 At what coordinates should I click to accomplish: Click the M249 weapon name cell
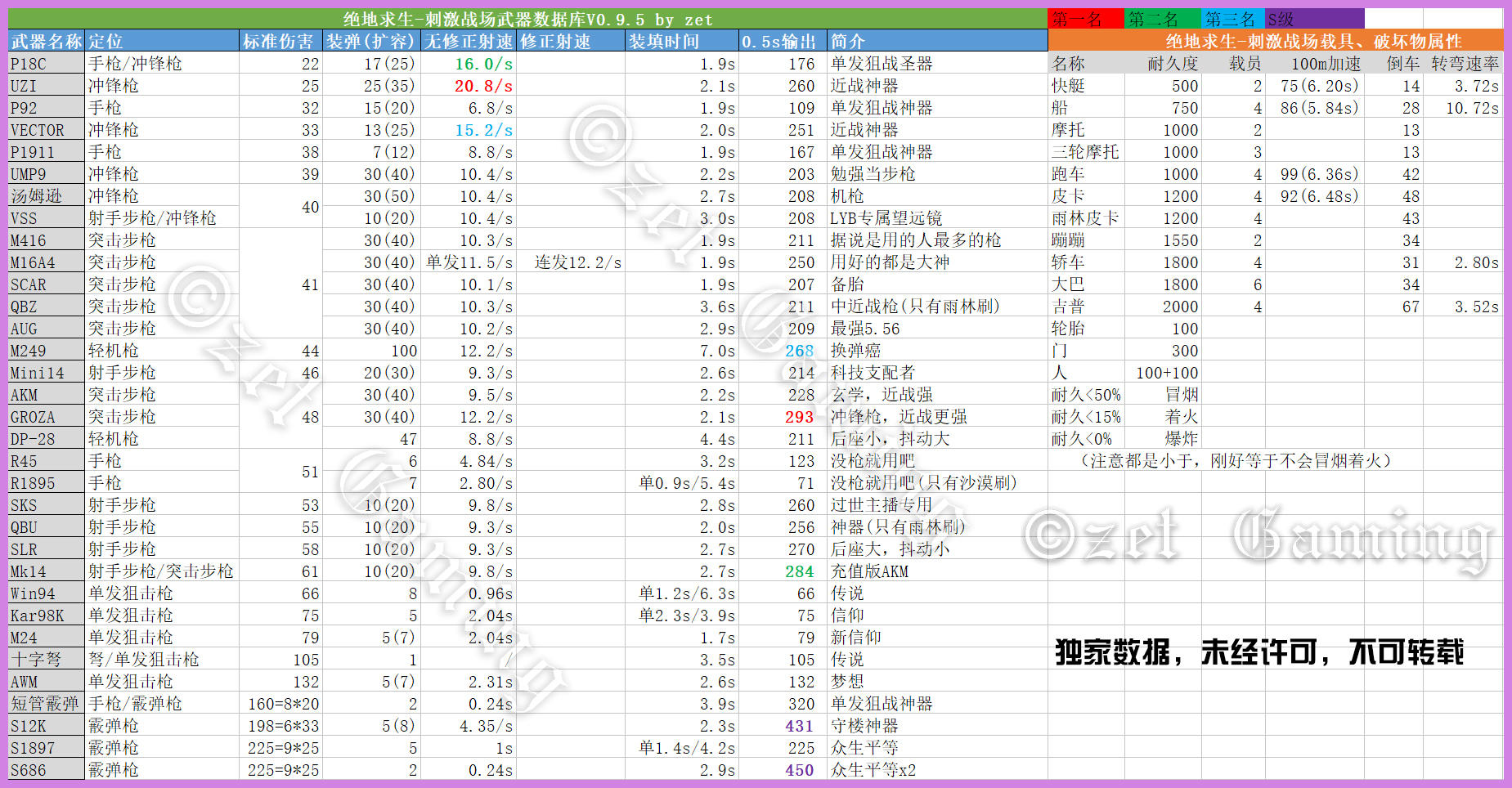[x=47, y=351]
